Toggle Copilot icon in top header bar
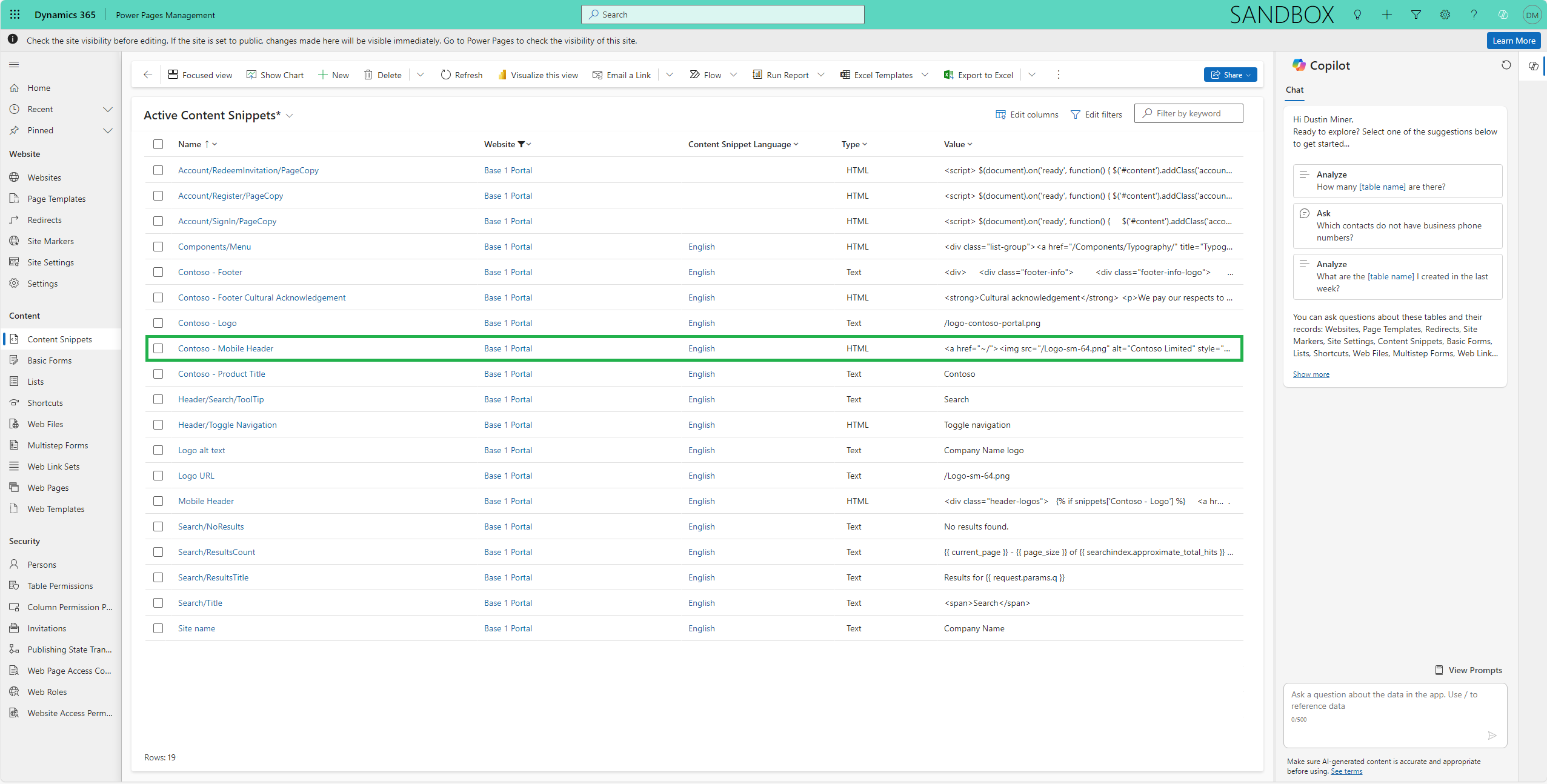1547x784 pixels. pos(1503,15)
